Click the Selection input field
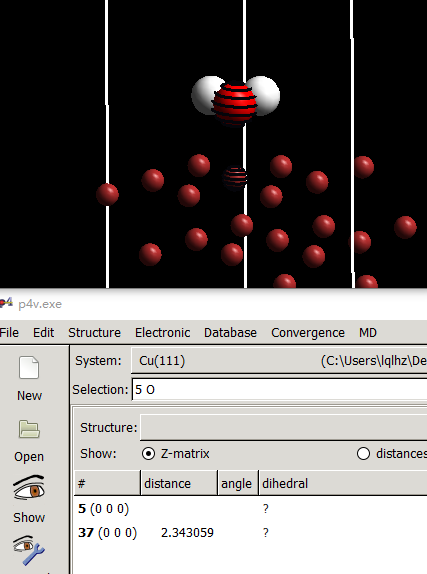Screen dimensions: 427x574 click(279, 390)
